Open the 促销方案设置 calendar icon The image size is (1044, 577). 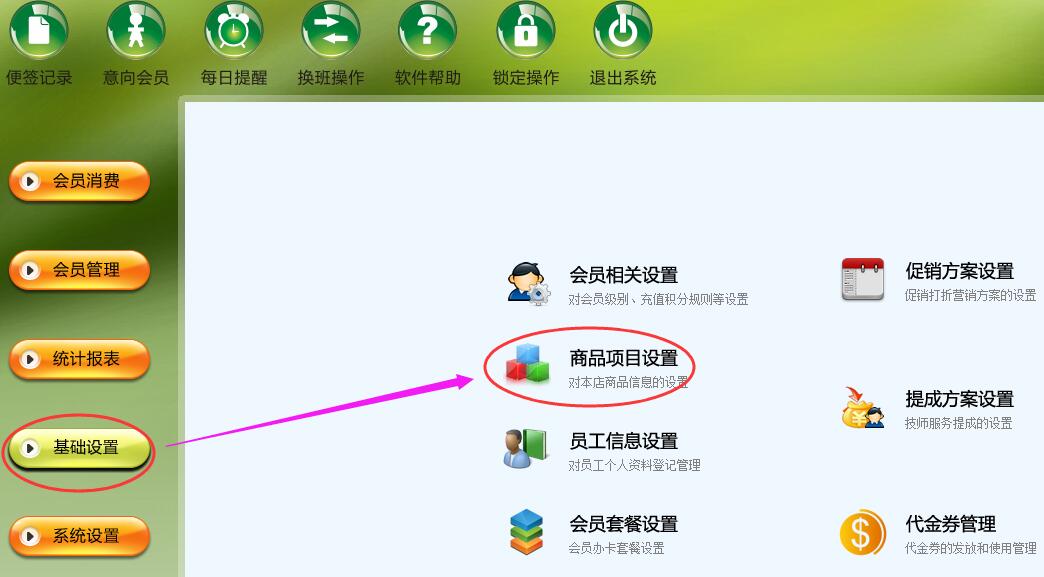coord(863,280)
